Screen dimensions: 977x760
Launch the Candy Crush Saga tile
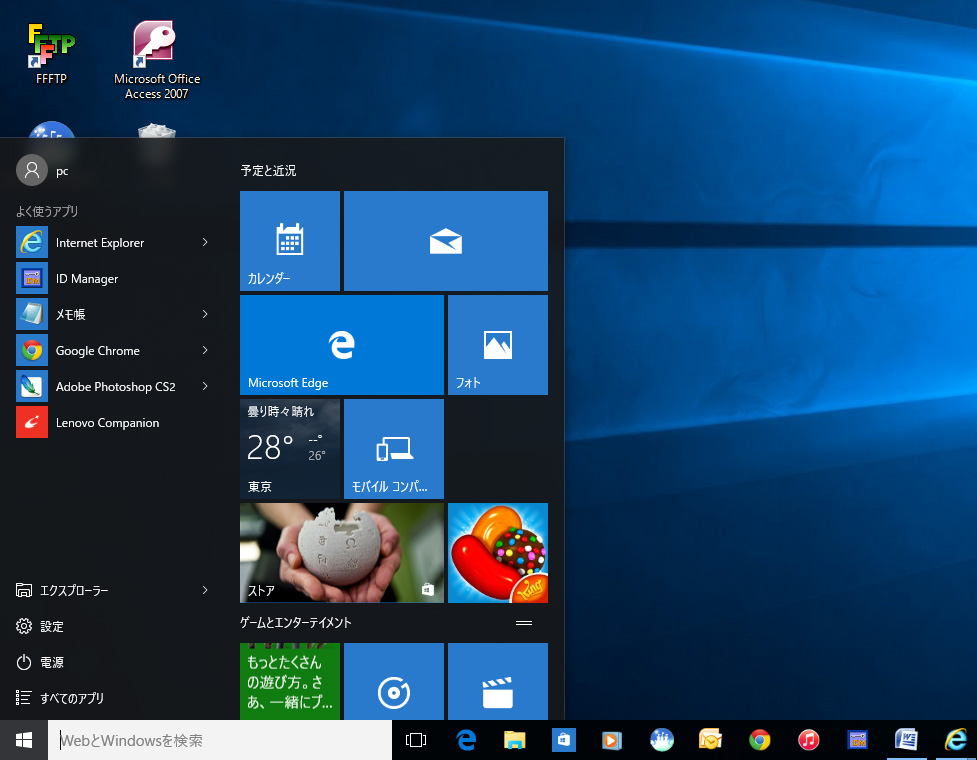[498, 553]
